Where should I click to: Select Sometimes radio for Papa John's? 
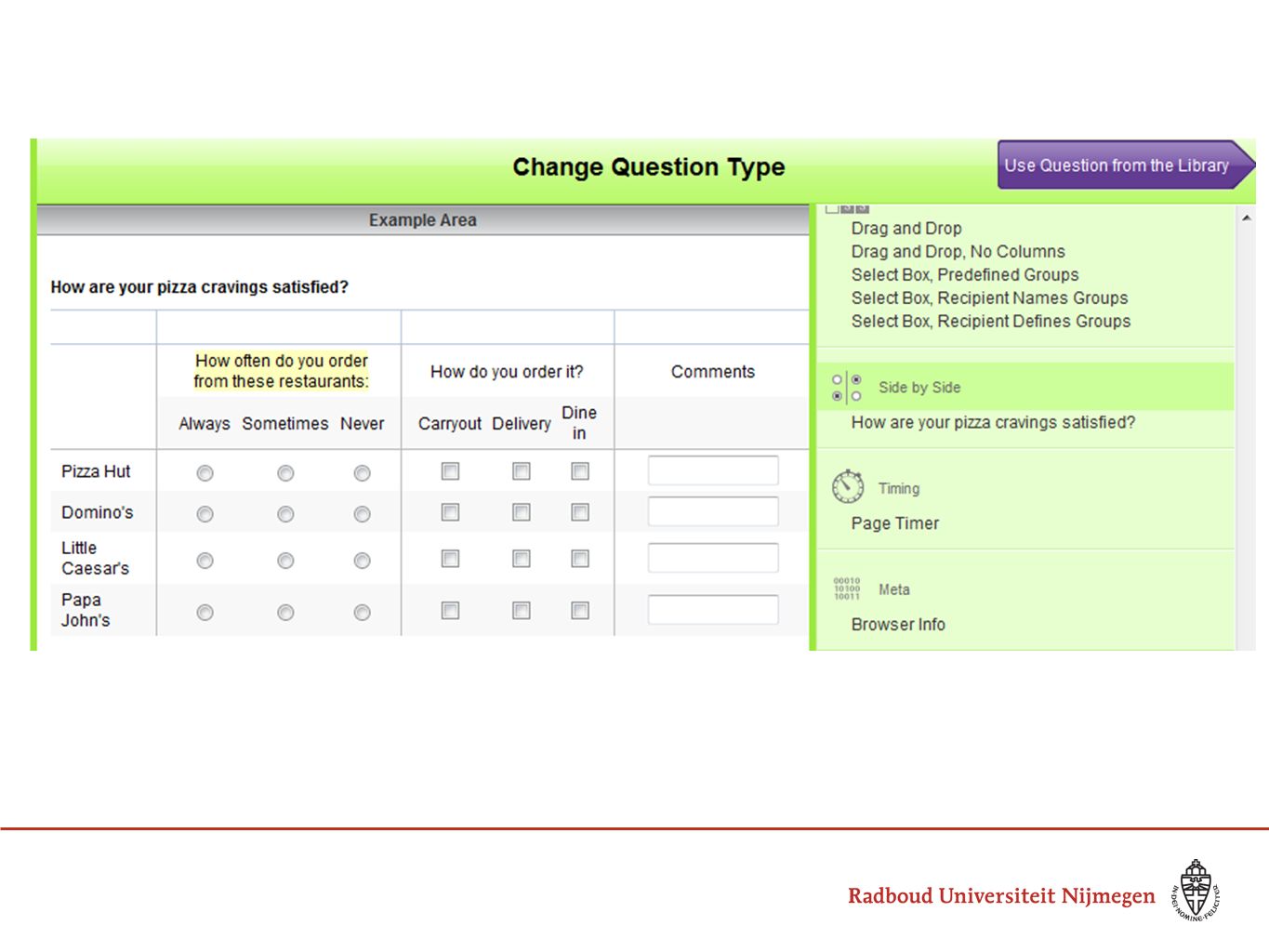[x=285, y=613]
